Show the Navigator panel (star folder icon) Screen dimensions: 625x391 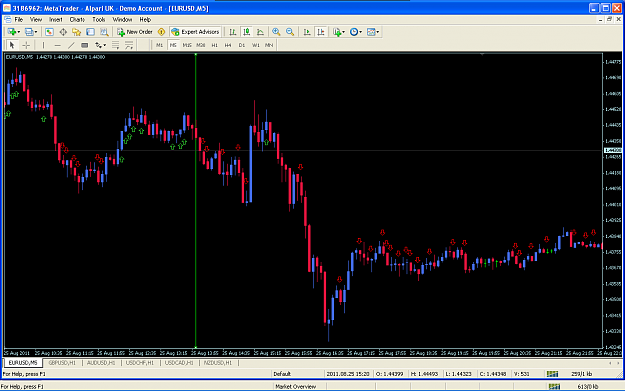pyautogui.click(x=77, y=32)
